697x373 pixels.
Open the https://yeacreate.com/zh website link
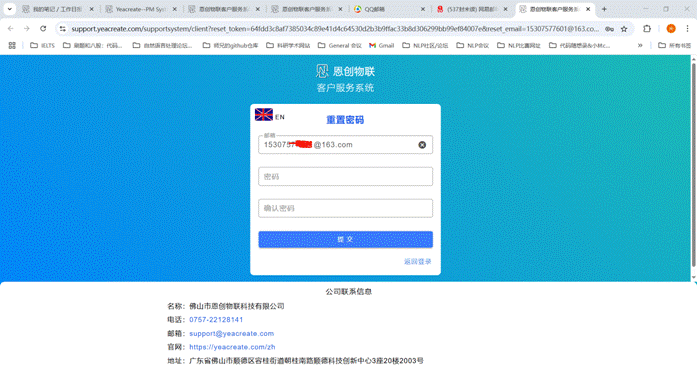tap(232, 347)
